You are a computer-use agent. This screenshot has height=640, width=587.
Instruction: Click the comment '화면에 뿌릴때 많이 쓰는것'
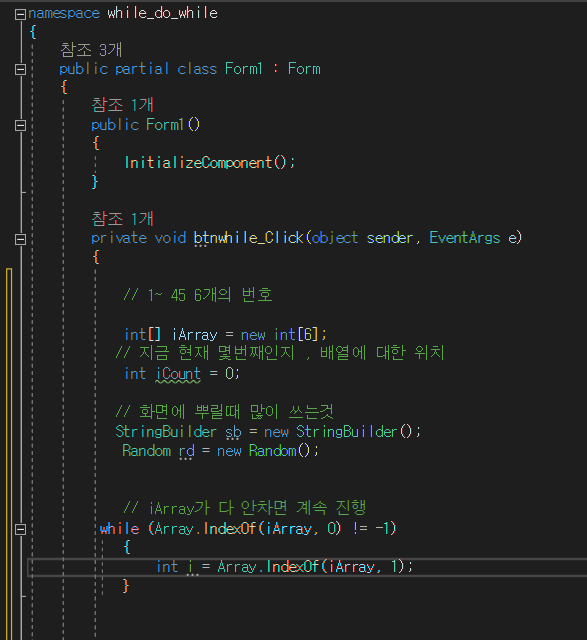pos(236,412)
